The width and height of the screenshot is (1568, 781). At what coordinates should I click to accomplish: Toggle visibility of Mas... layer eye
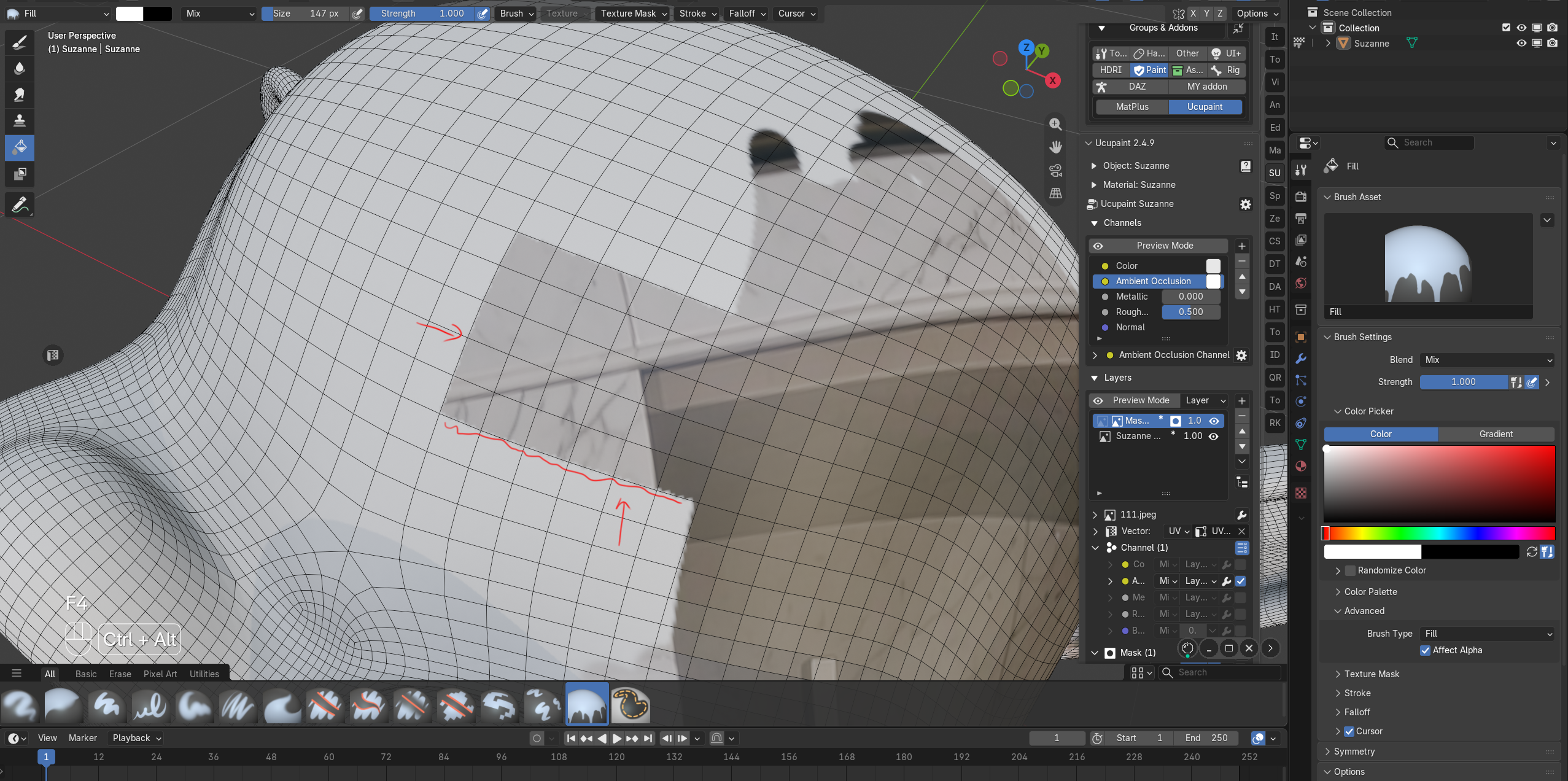(1214, 421)
